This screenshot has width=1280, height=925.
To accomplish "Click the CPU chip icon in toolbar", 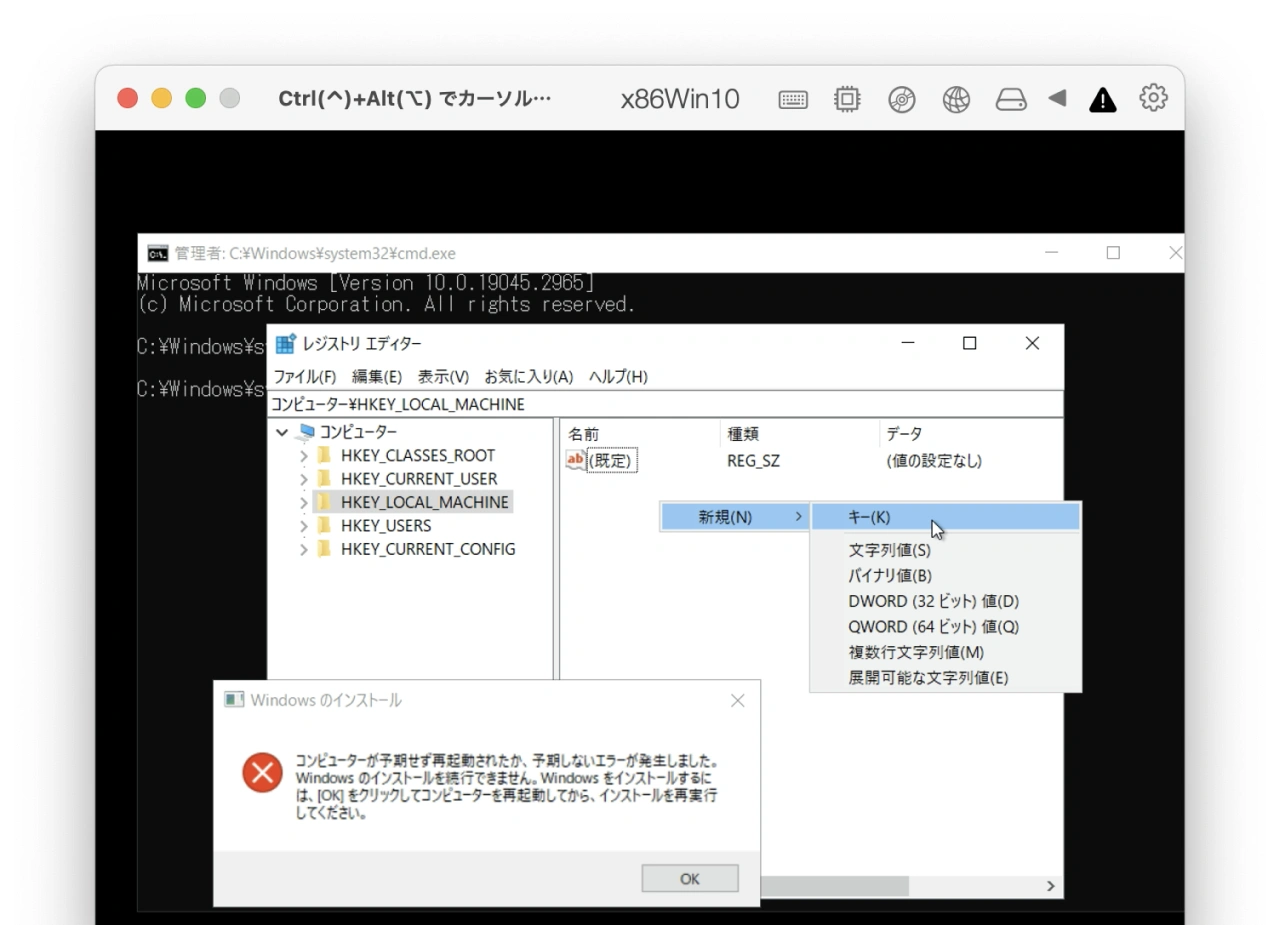I will pos(847,98).
